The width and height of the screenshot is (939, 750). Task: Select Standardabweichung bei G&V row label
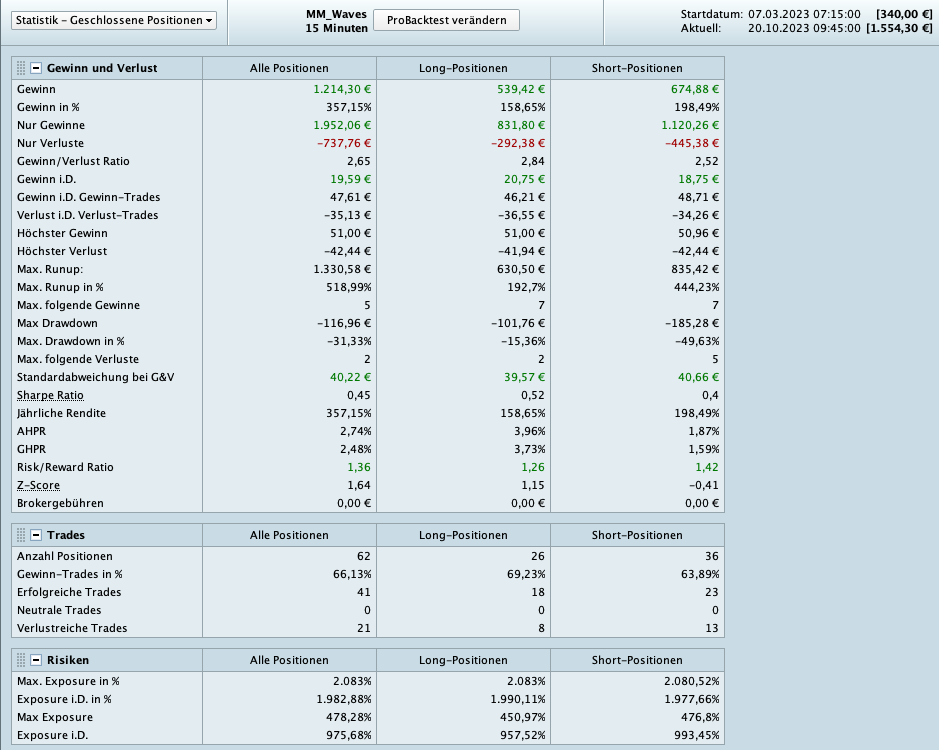95,377
